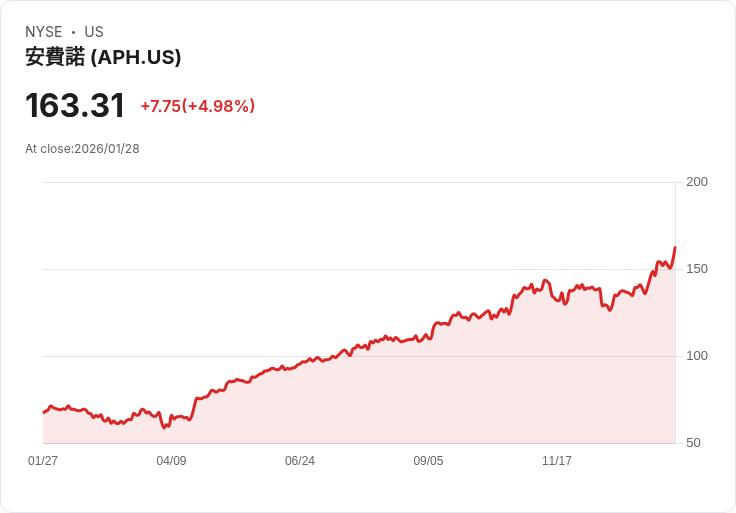Click the latest peak at the chart line's end
Image resolution: width=736 pixels, height=513 pixels.
point(675,248)
